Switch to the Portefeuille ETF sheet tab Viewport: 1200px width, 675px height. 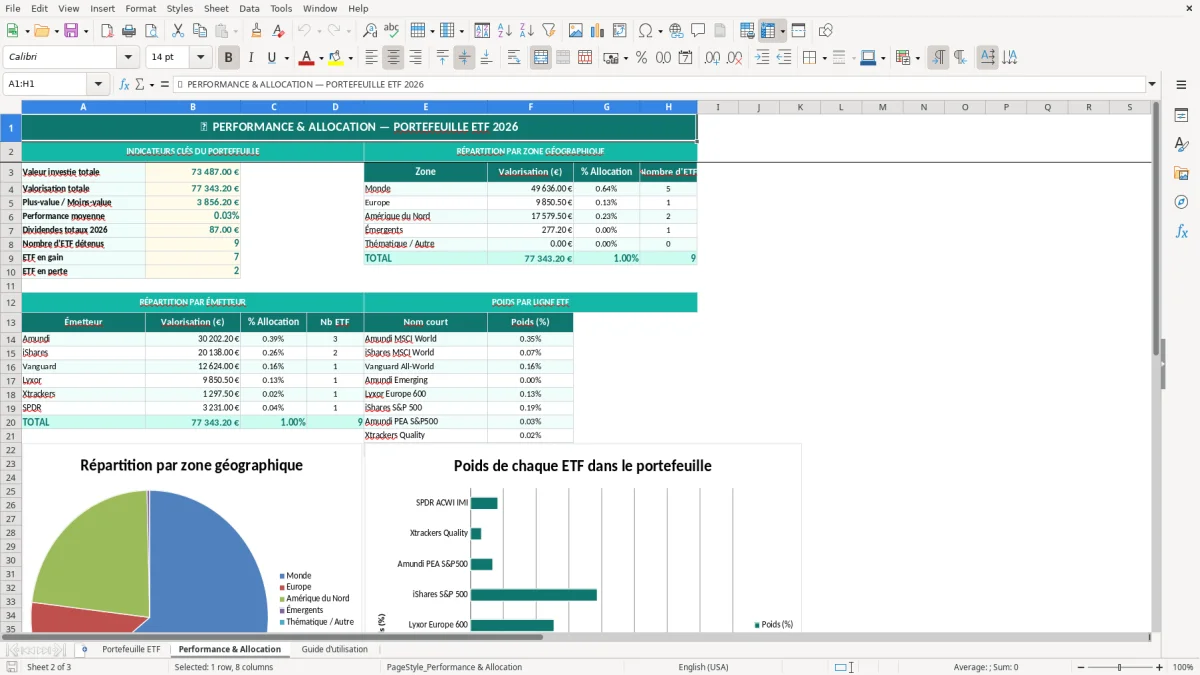(x=131, y=649)
